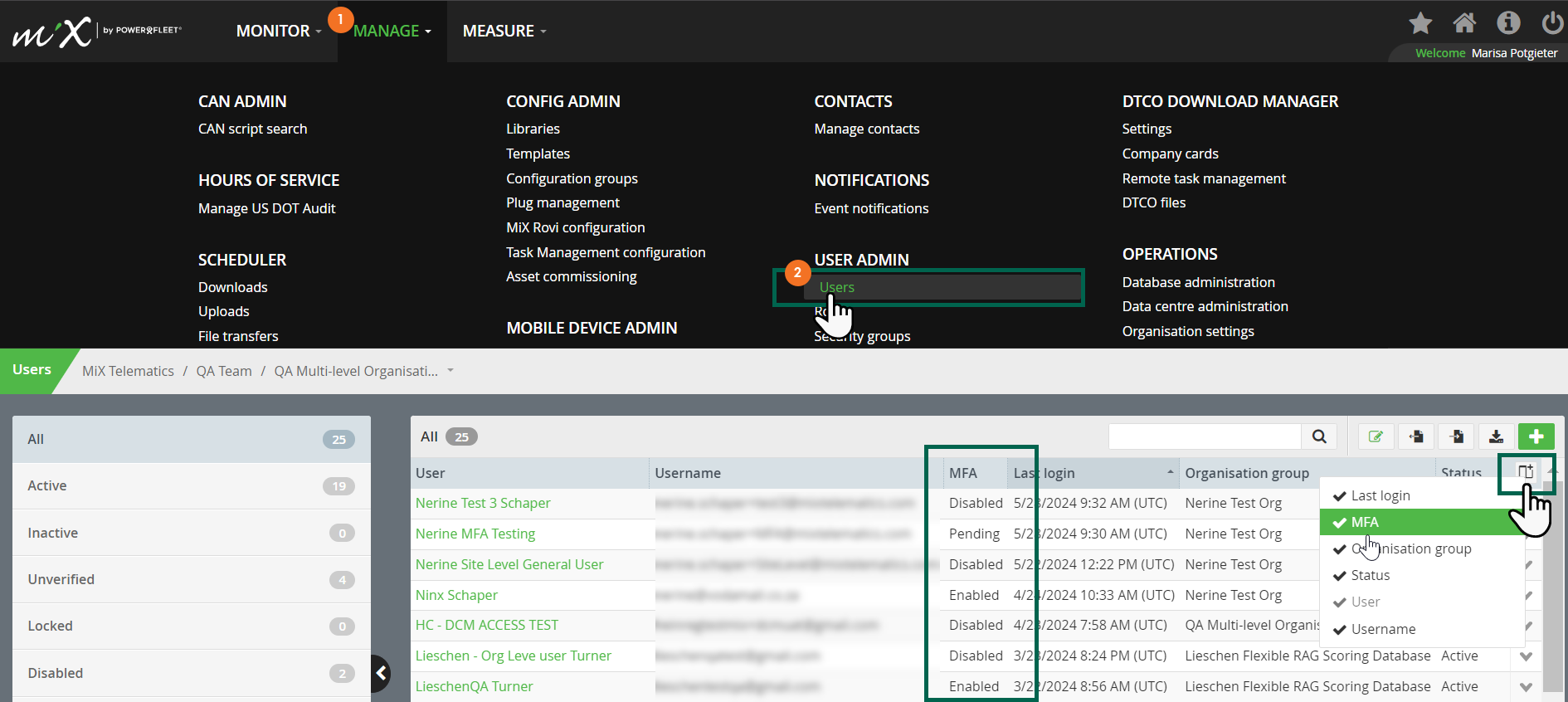
Task: Filter users by Locked
Action: (192, 626)
